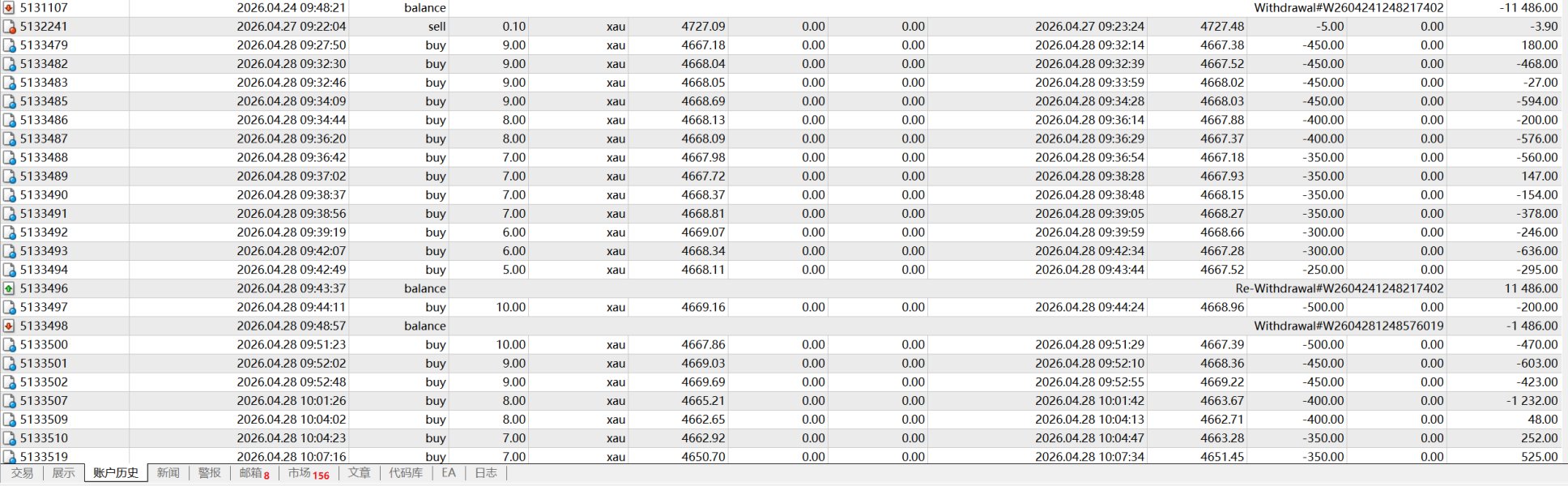Screen dimensions: 1568x486
Task: Click the red withdrawal icon for ticket 5133498
Action: click(x=9, y=326)
